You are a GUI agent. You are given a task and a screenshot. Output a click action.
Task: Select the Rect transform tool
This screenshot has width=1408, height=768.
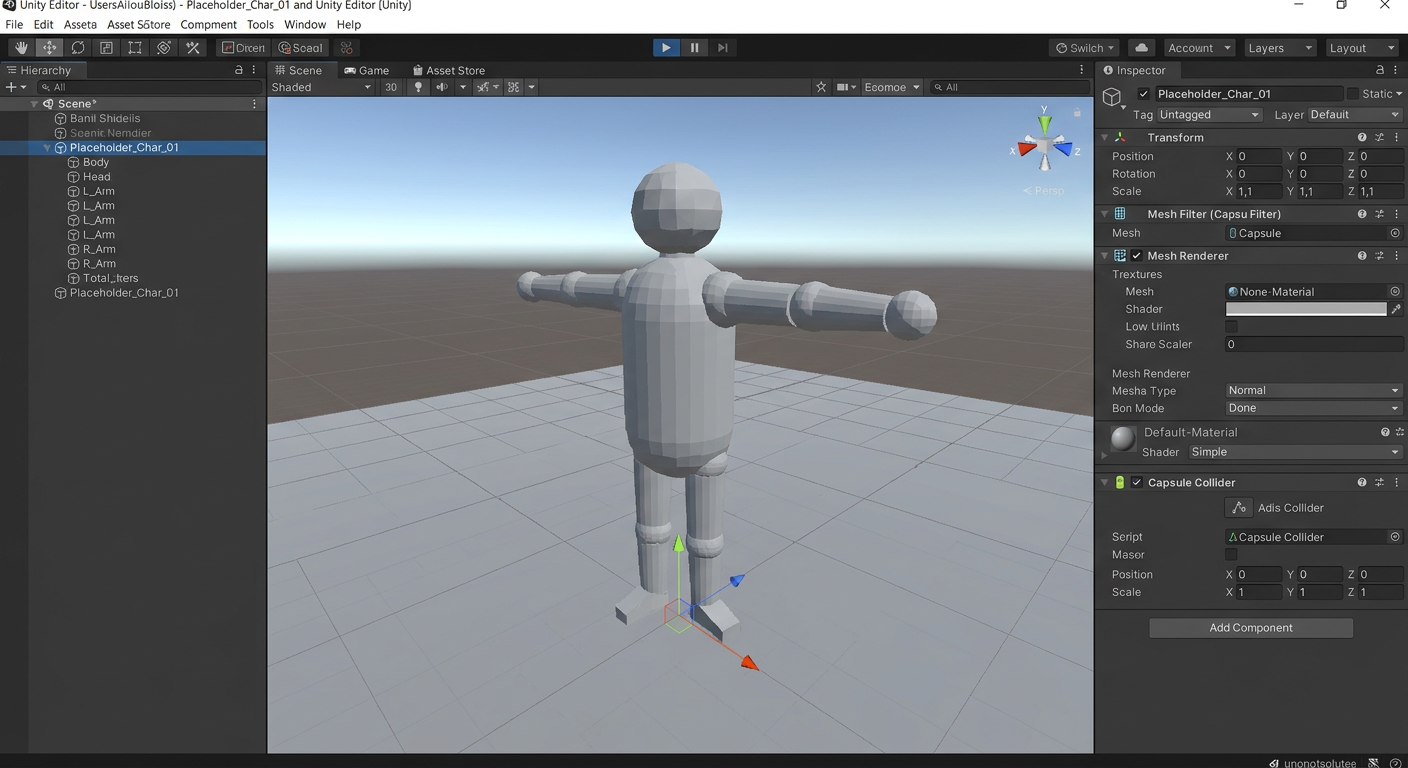(135, 48)
